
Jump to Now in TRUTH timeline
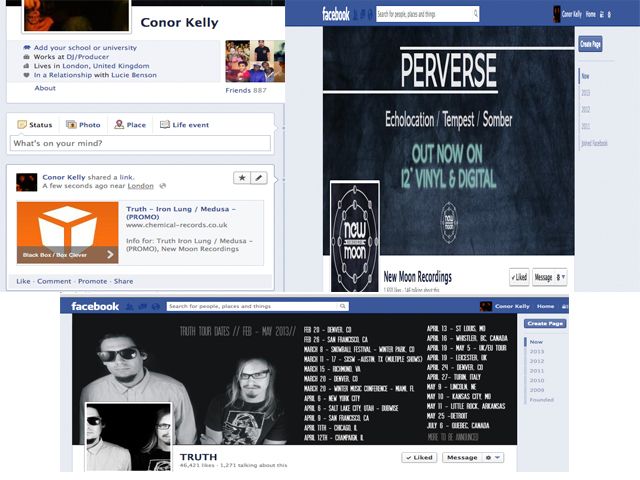(536, 342)
